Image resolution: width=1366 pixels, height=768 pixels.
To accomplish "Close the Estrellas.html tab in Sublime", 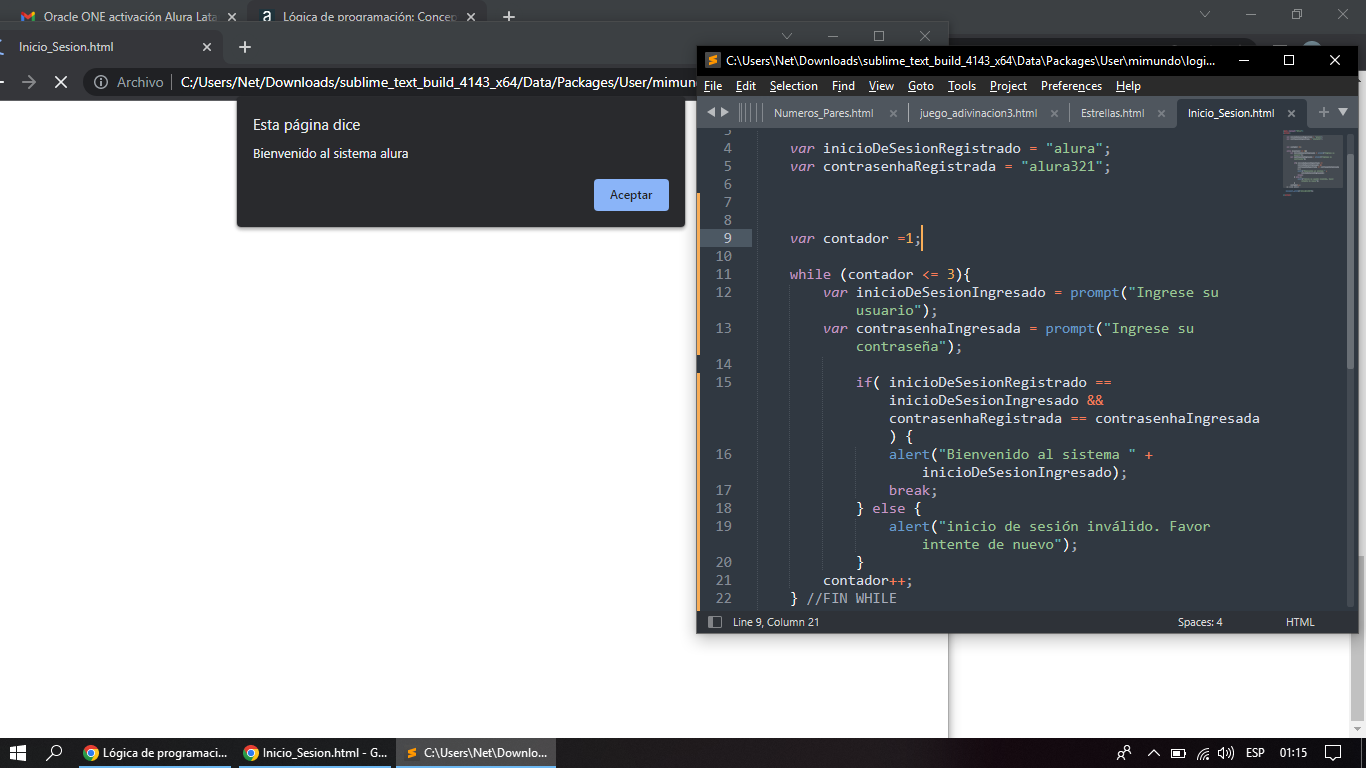I will [x=1161, y=114].
